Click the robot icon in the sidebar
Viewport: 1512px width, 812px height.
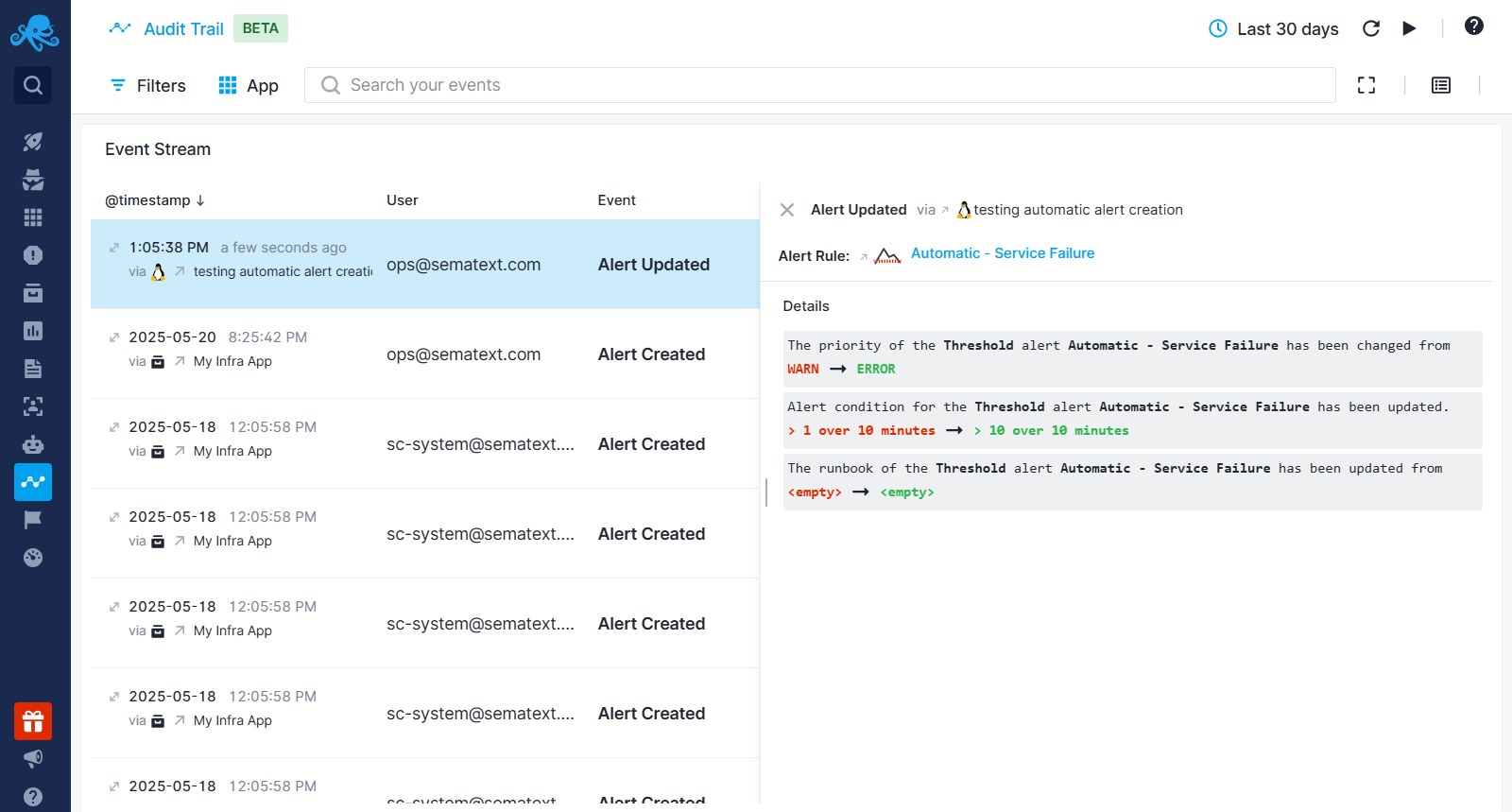pos(33,444)
